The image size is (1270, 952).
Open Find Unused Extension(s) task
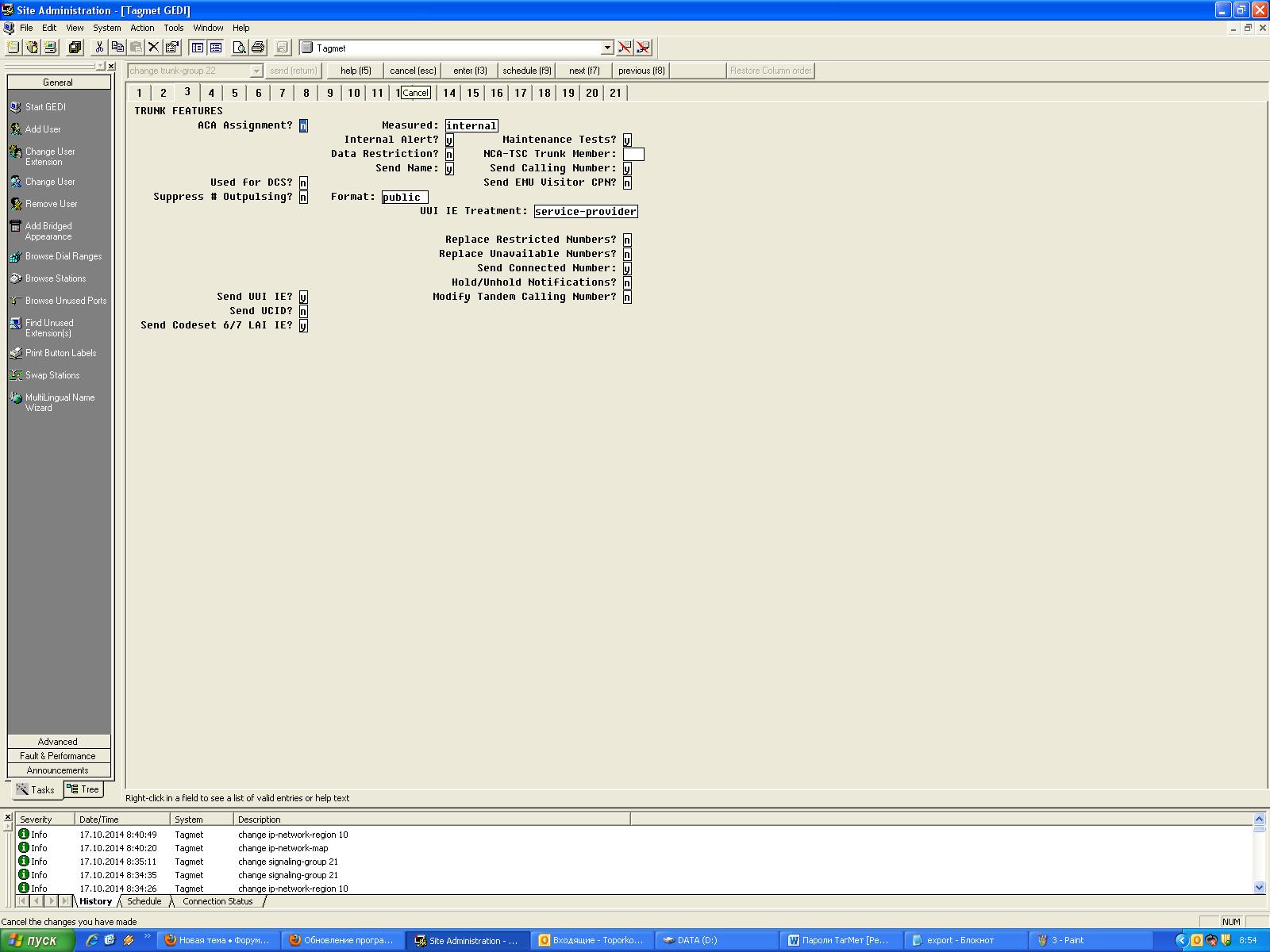48,328
